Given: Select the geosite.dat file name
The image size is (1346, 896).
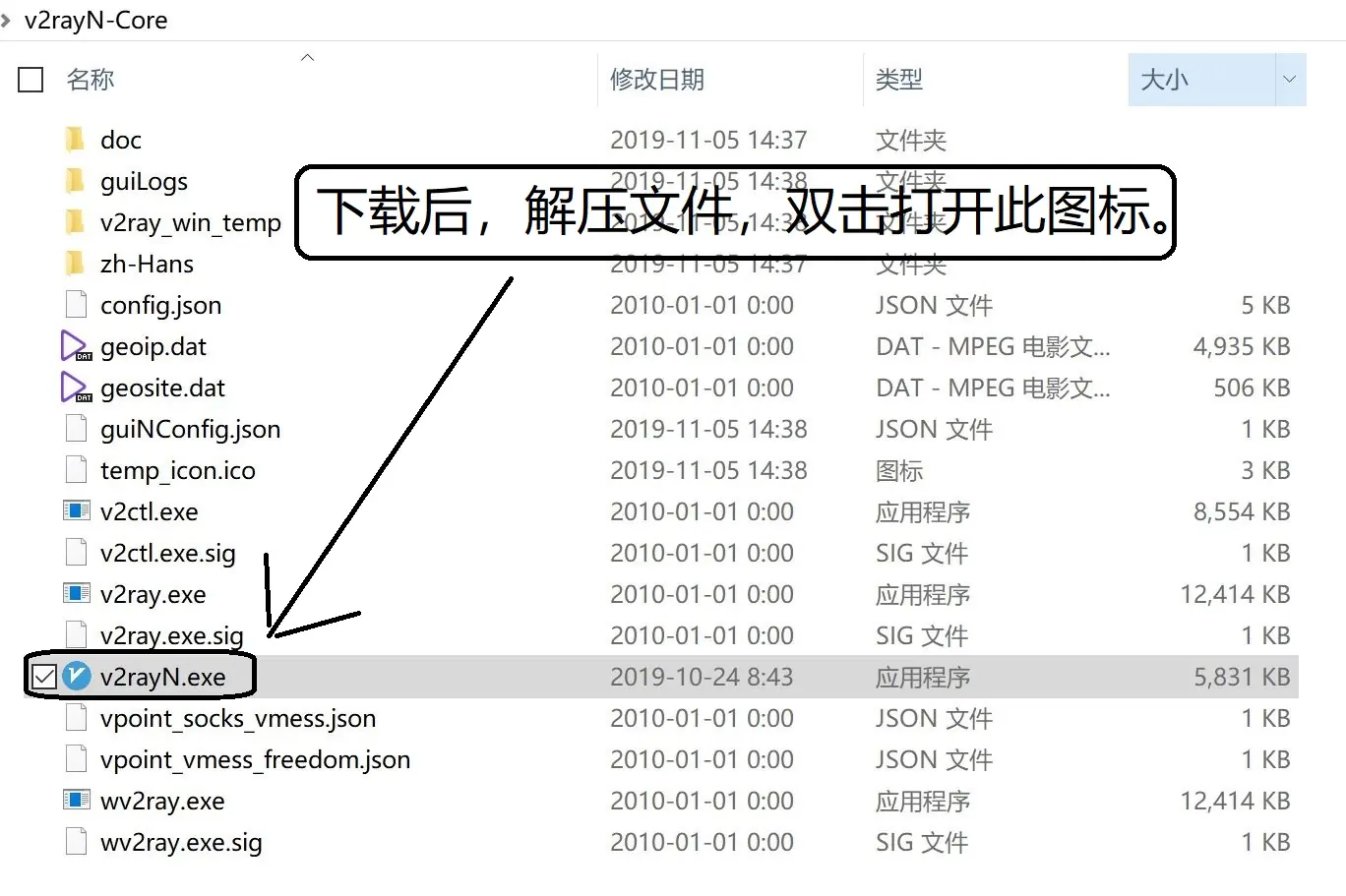Looking at the screenshot, I should click(x=162, y=388).
